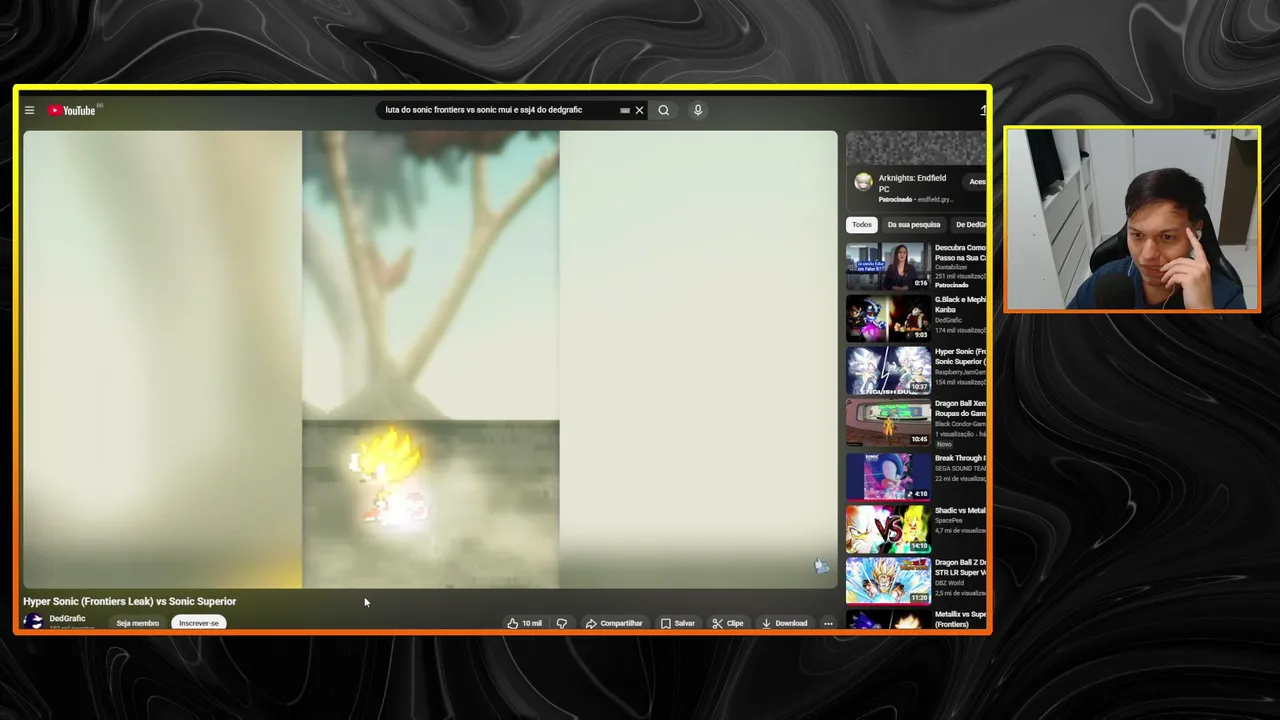Viewport: 1280px width, 720px height.
Task: Click the Shadic vs Metal video title
Action: click(960, 511)
